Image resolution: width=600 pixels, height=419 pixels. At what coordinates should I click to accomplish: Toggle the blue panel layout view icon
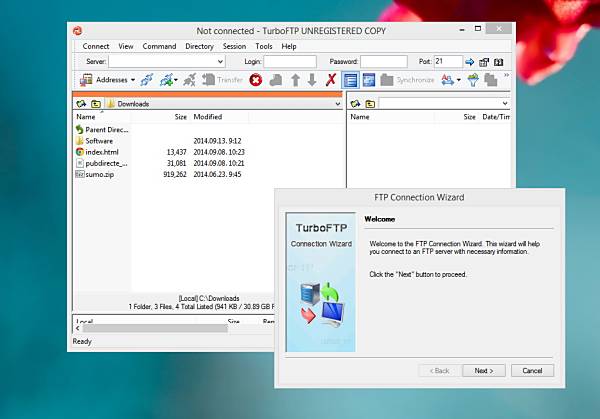[369, 80]
